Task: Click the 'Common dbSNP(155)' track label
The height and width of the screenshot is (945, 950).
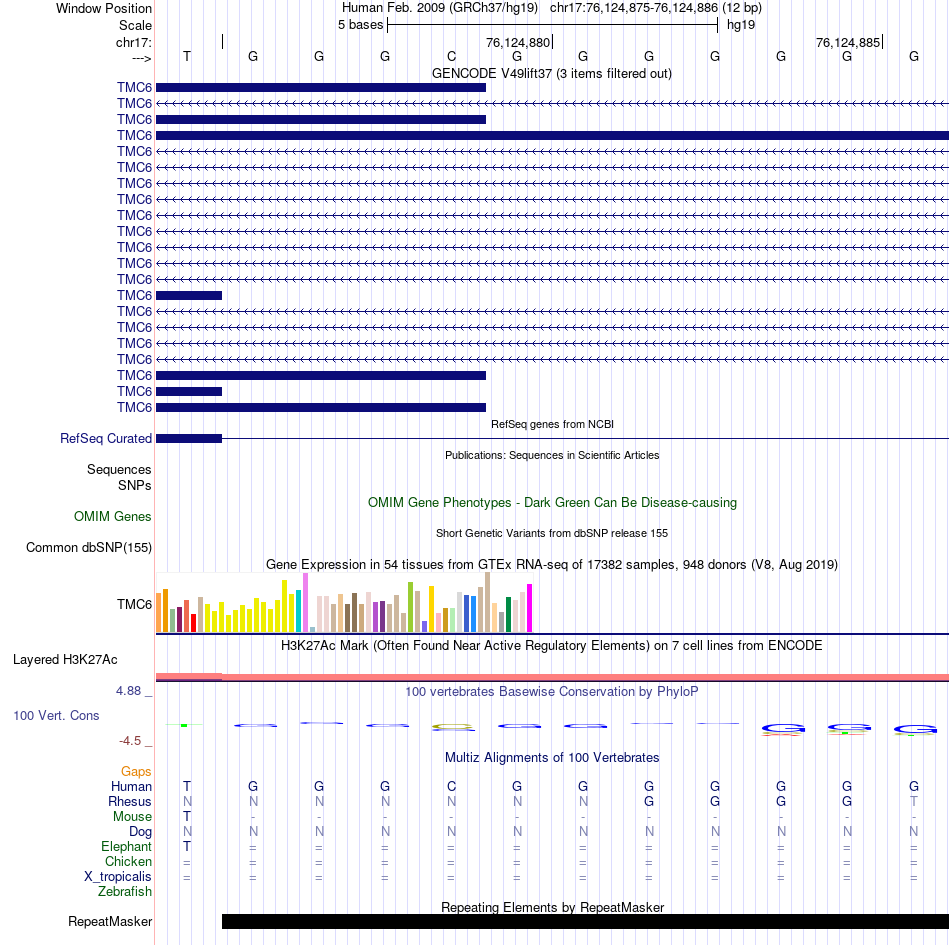Action: click(x=88, y=548)
